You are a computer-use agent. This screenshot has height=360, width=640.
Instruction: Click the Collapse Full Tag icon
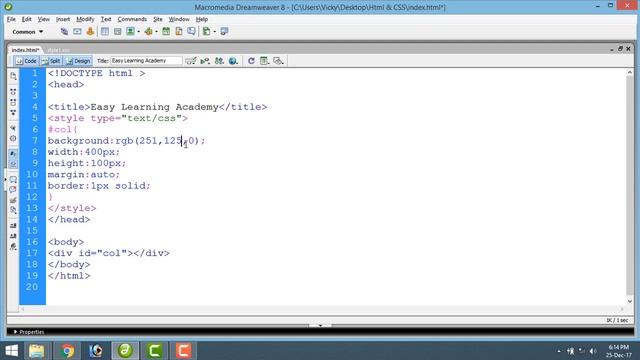pos(13,91)
